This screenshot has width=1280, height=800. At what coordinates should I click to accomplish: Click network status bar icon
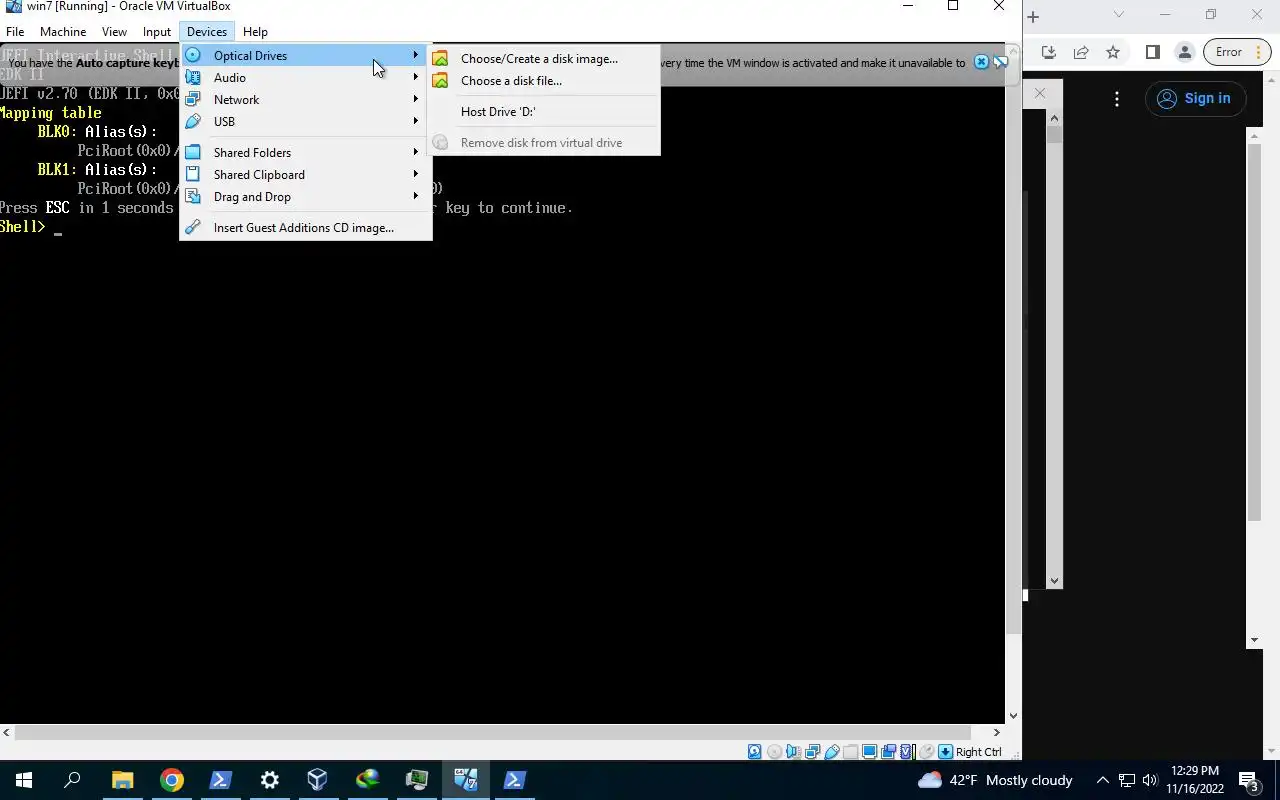tap(812, 752)
